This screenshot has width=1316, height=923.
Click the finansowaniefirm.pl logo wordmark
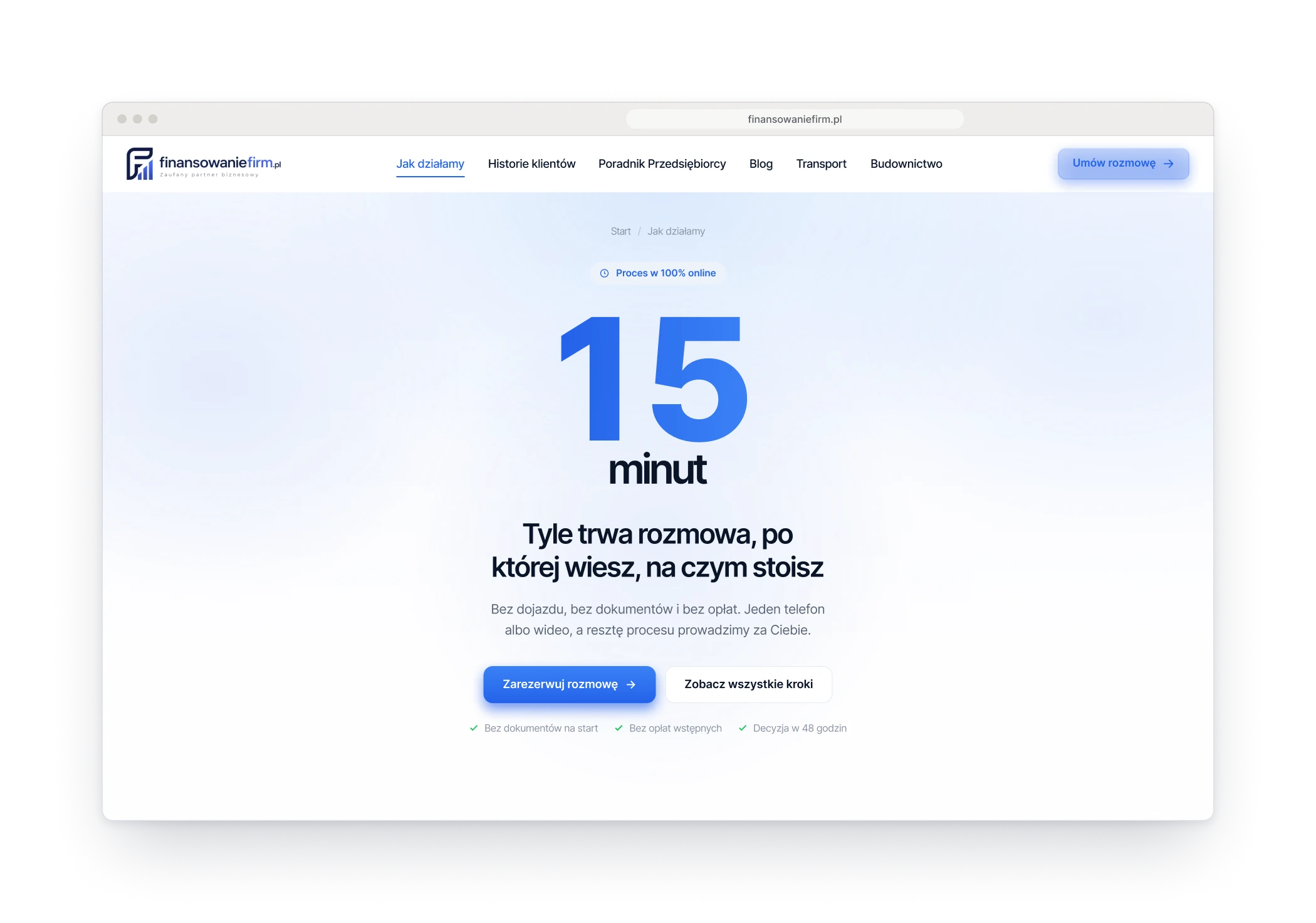pos(220,163)
